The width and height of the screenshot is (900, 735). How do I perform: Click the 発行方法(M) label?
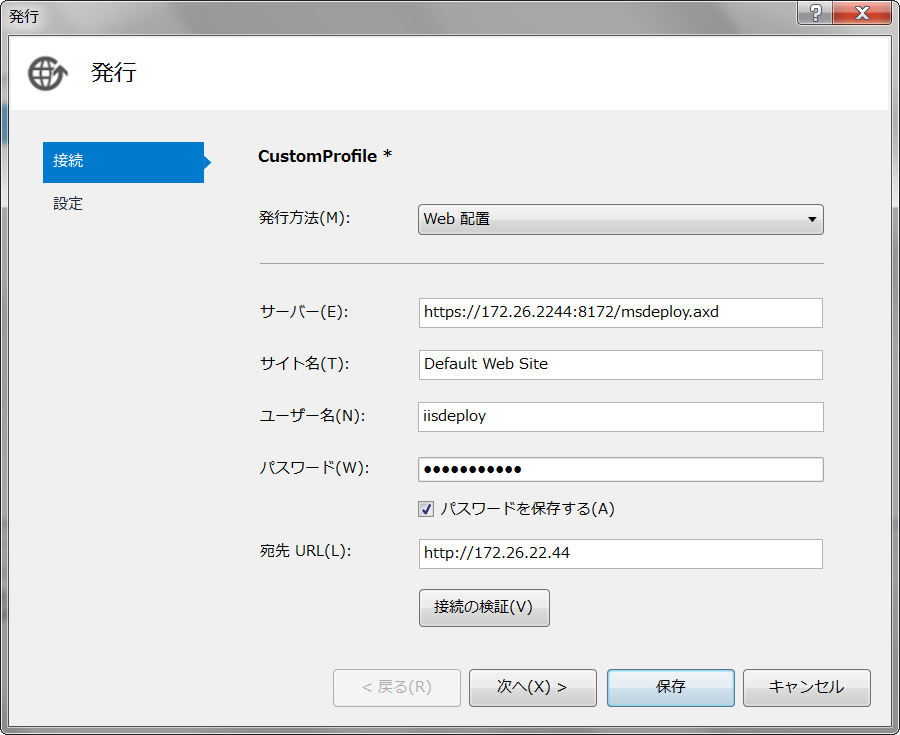305,218
